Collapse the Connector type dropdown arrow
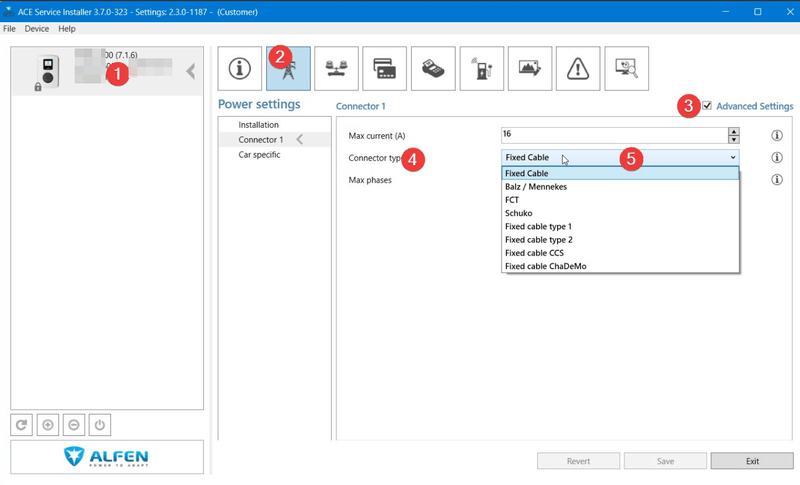800x485 pixels. coord(733,158)
